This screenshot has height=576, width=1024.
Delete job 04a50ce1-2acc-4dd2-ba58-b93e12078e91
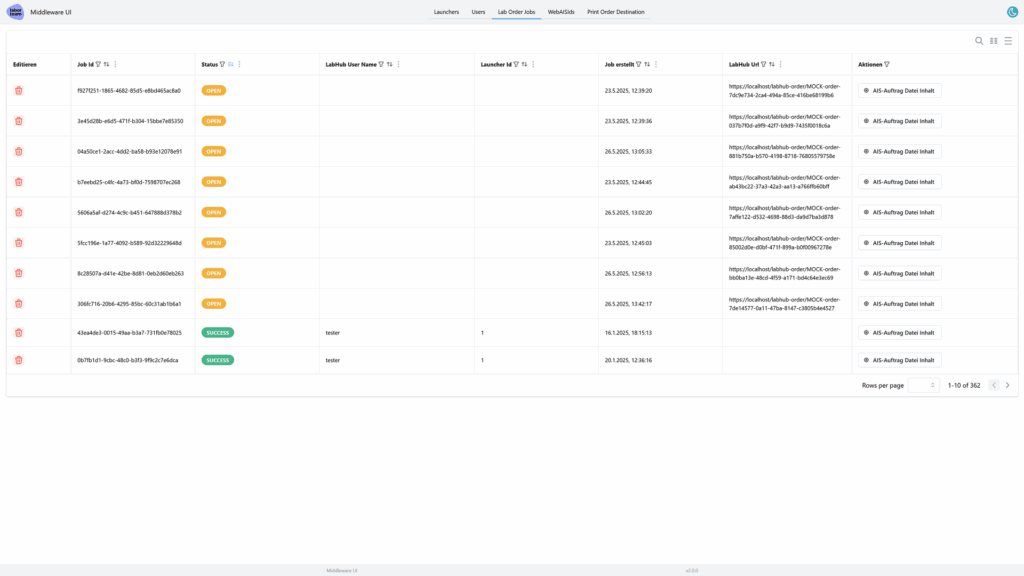click(19, 152)
